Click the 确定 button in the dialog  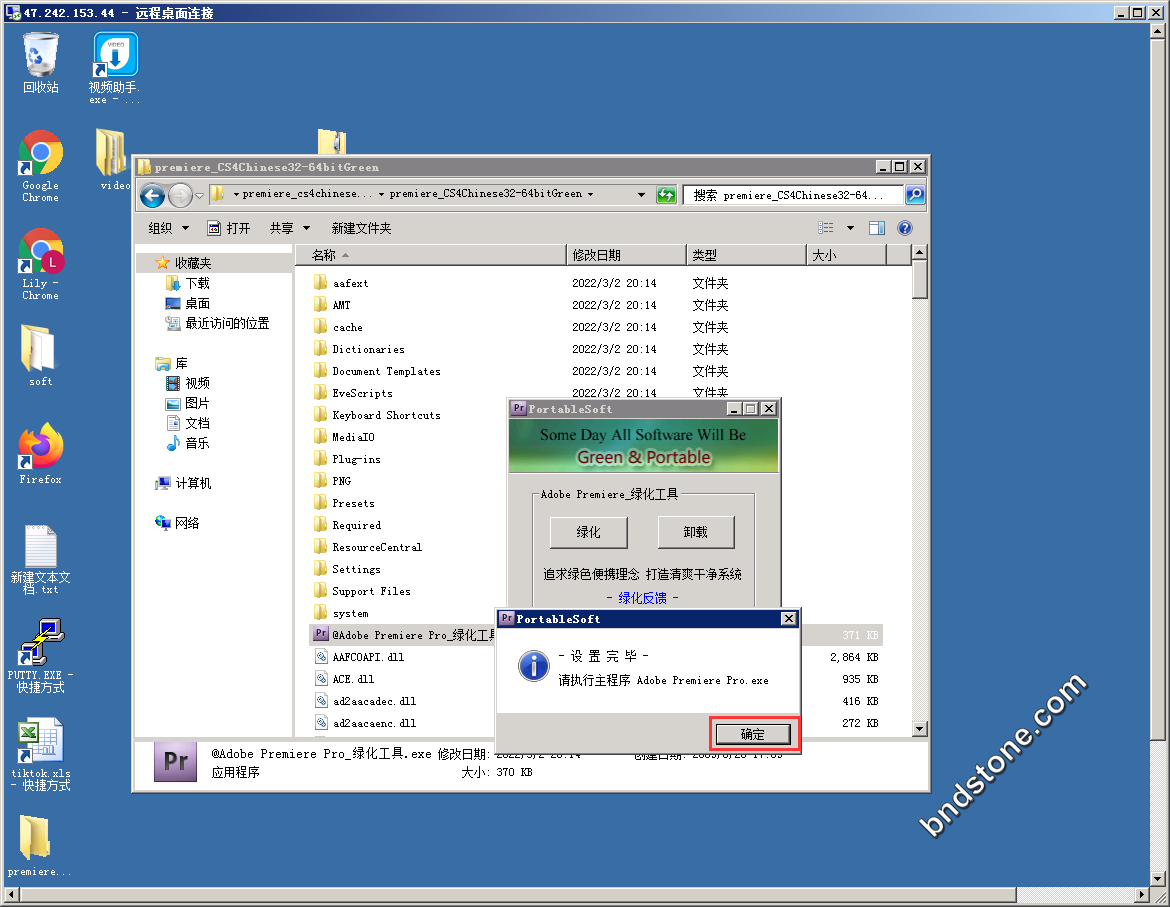[752, 735]
